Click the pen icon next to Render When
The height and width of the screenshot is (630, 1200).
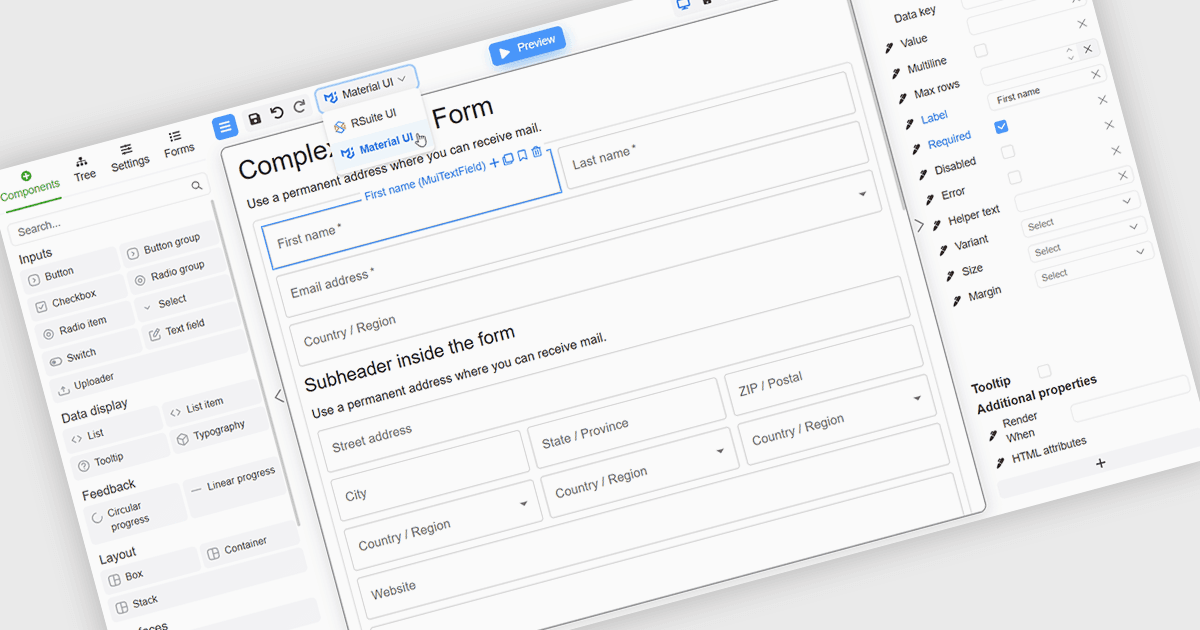993,434
